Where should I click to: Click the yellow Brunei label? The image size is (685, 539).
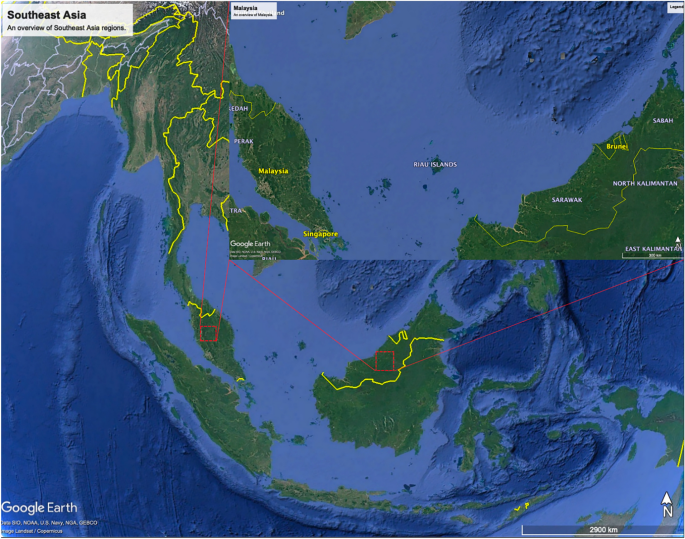coord(616,146)
